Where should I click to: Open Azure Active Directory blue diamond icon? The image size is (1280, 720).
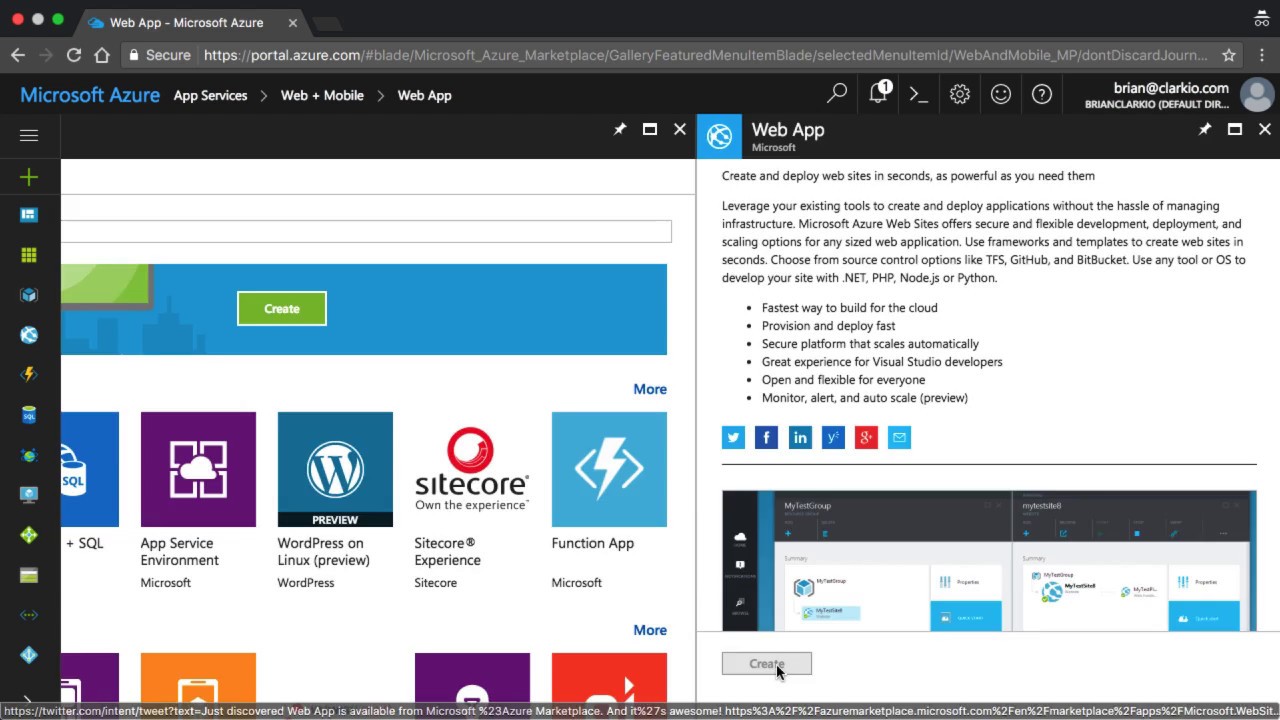pos(29,655)
